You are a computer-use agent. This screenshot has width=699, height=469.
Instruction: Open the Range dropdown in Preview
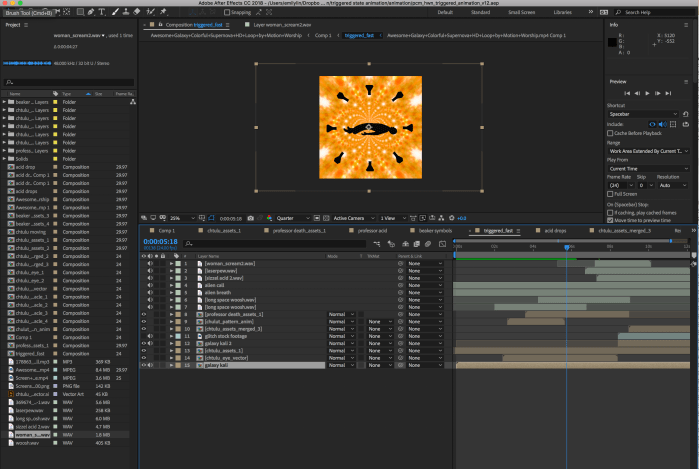649,151
